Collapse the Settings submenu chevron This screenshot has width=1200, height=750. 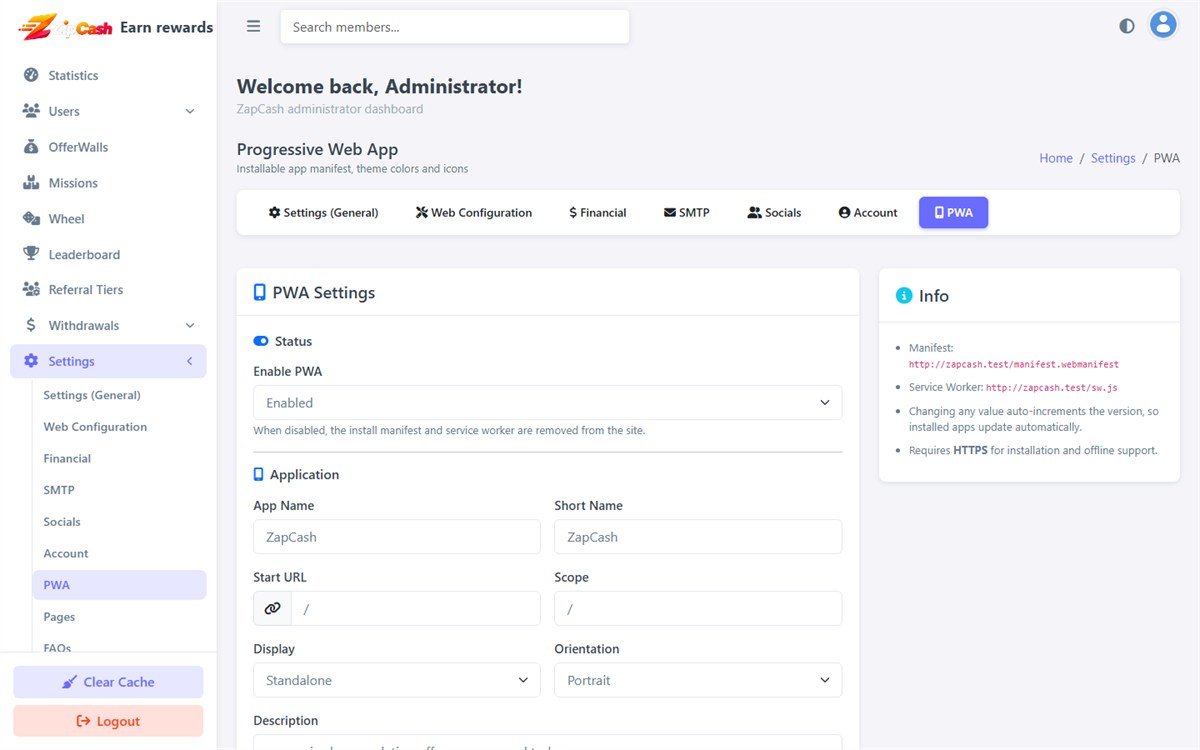point(190,361)
